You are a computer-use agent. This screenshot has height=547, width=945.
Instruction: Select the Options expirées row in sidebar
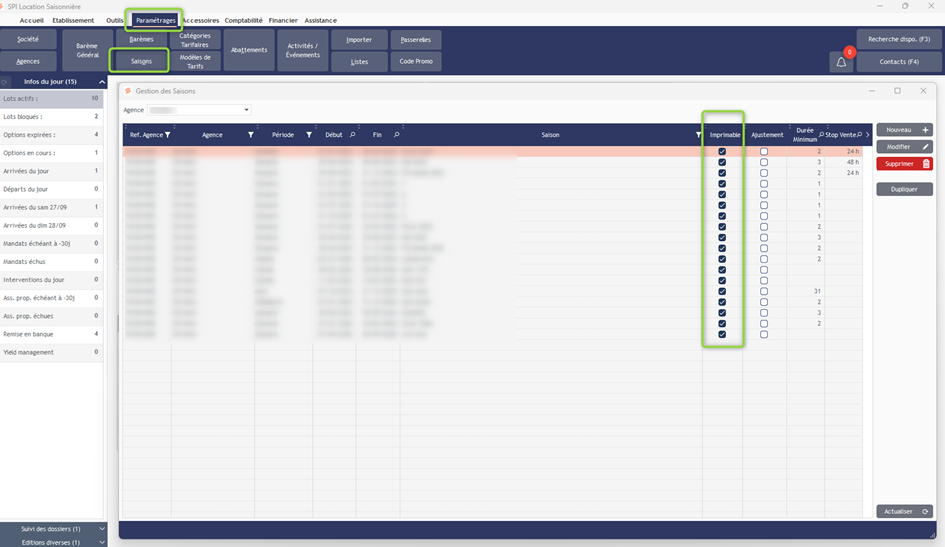[50, 134]
